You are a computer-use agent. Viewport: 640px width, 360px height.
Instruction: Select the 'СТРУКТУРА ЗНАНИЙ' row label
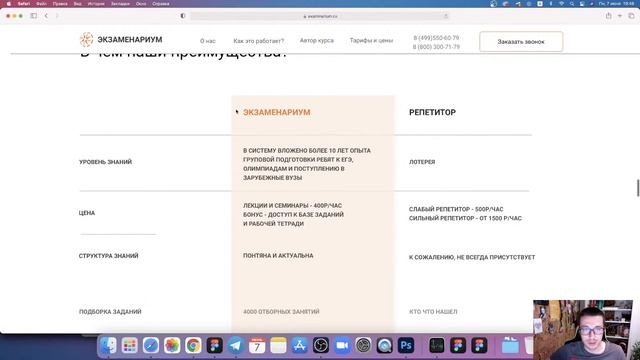click(109, 256)
